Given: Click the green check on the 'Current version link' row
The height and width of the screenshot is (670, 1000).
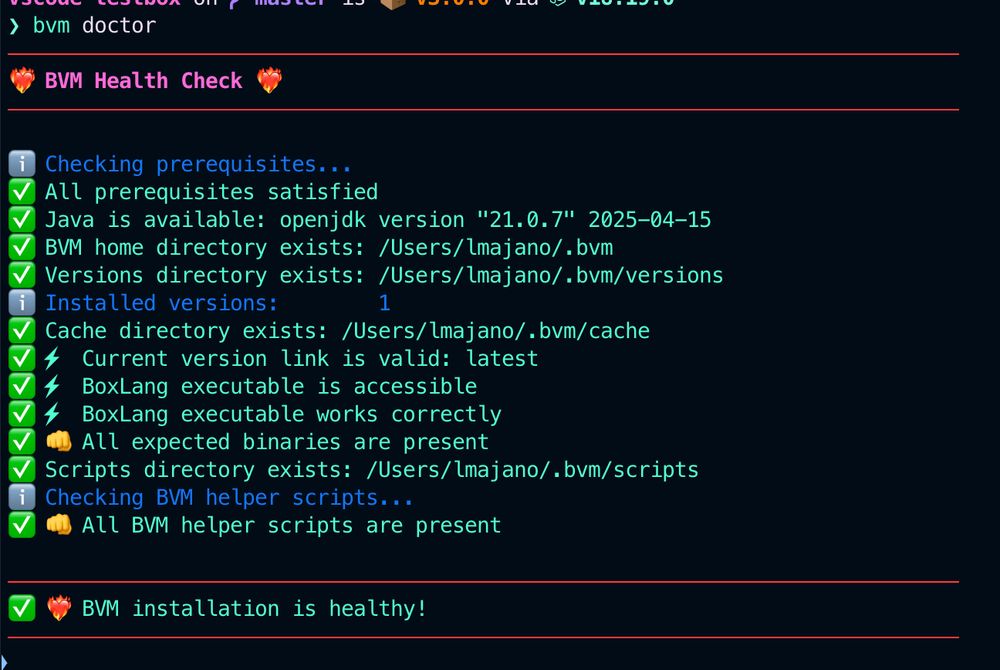Looking at the screenshot, I should pyautogui.click(x=22, y=358).
